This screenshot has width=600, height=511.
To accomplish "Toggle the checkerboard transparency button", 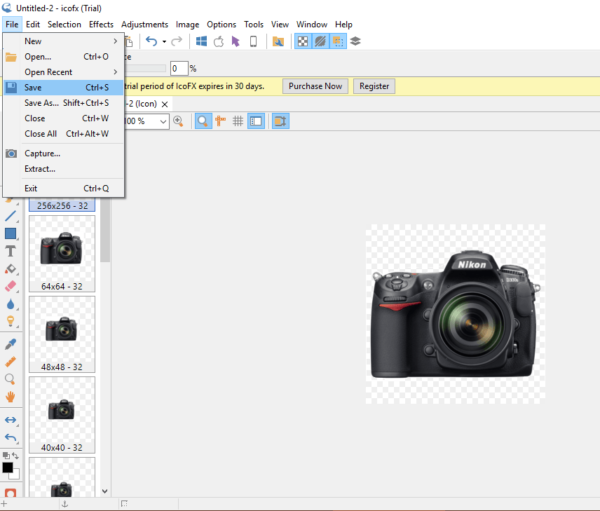I will click(303, 41).
